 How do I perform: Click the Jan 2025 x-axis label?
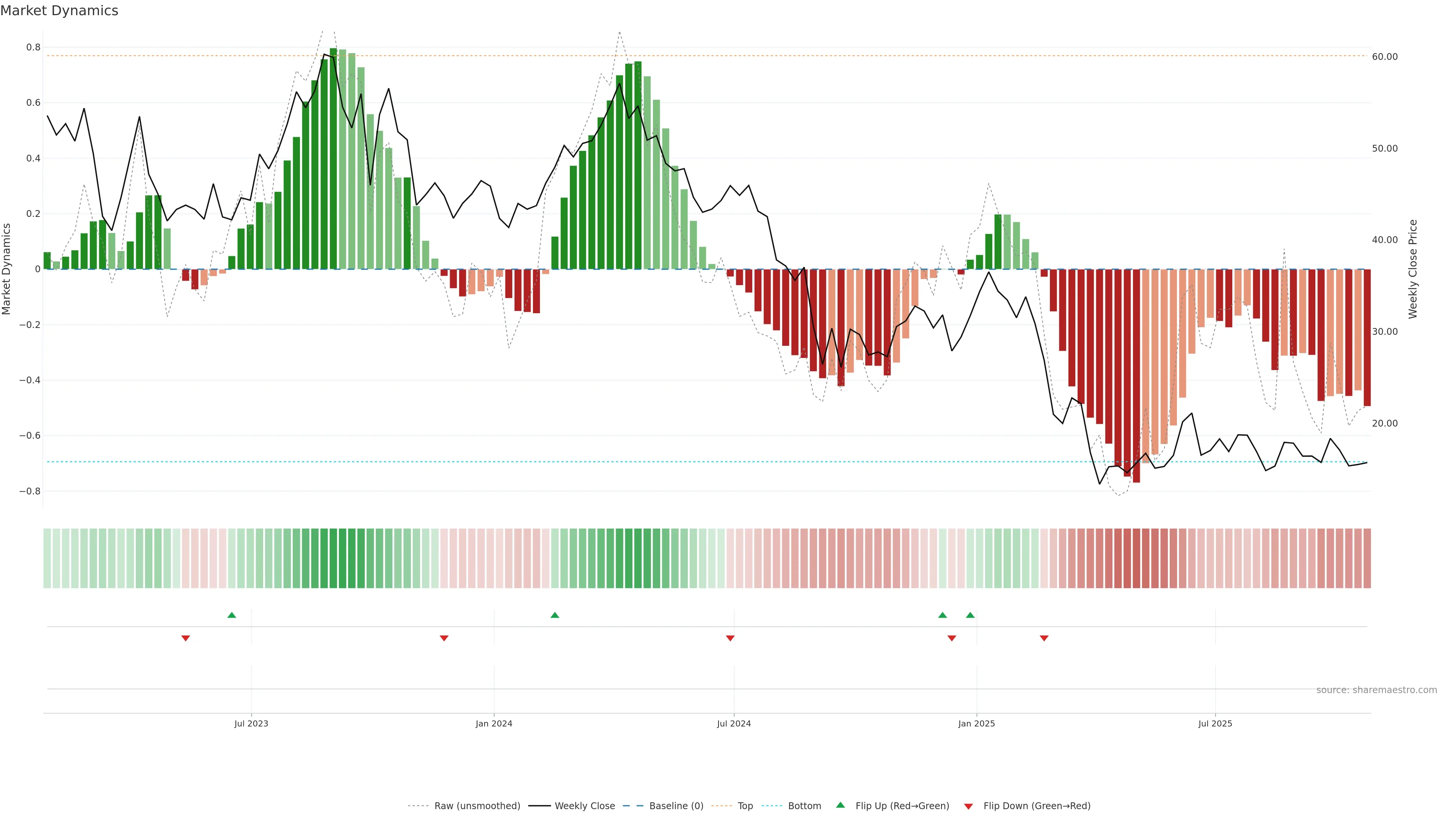tap(976, 723)
